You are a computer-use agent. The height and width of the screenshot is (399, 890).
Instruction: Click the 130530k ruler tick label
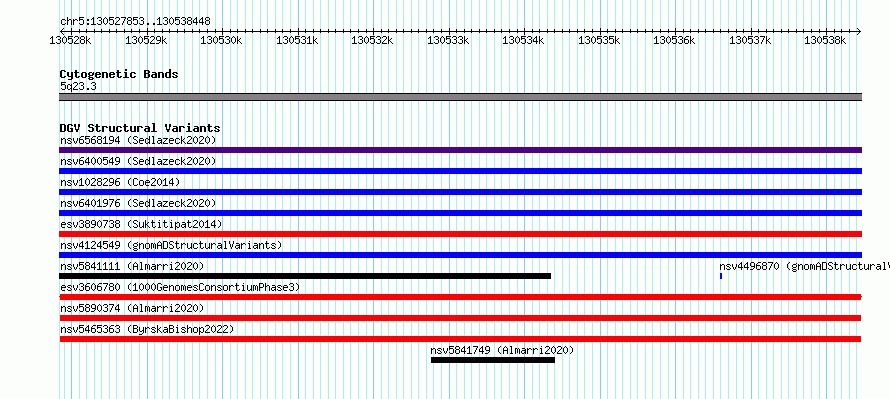pyautogui.click(x=221, y=40)
